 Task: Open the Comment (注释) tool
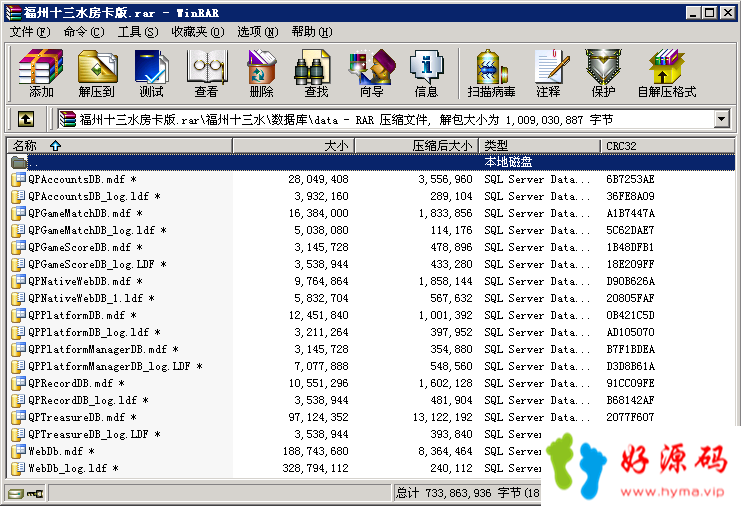[549, 73]
